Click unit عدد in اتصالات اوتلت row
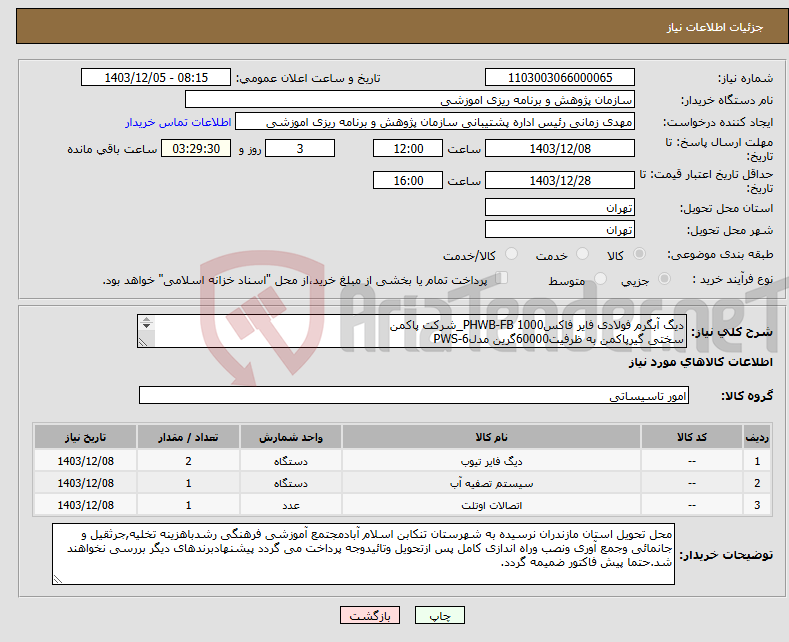Image resolution: width=789 pixels, height=642 pixels. pos(291,505)
